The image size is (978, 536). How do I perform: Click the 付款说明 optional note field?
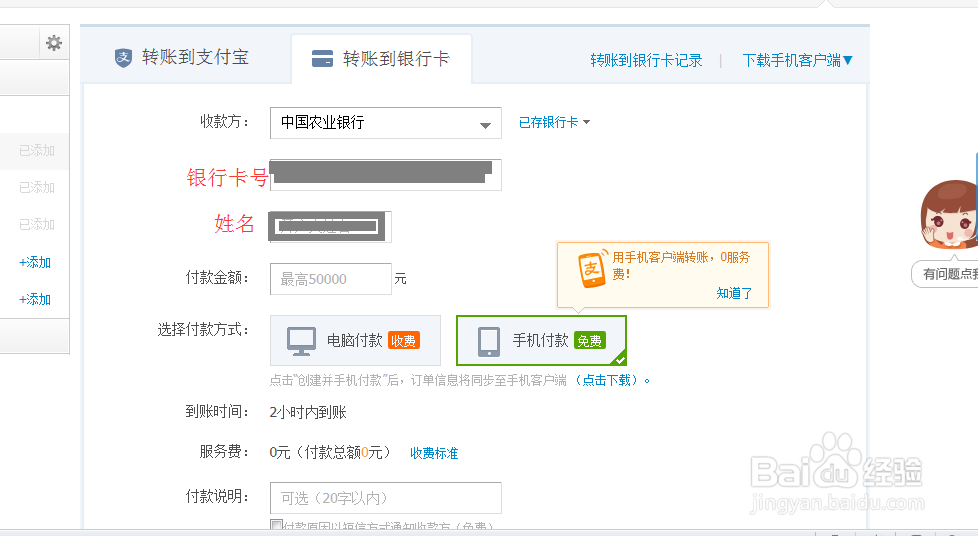pos(385,498)
